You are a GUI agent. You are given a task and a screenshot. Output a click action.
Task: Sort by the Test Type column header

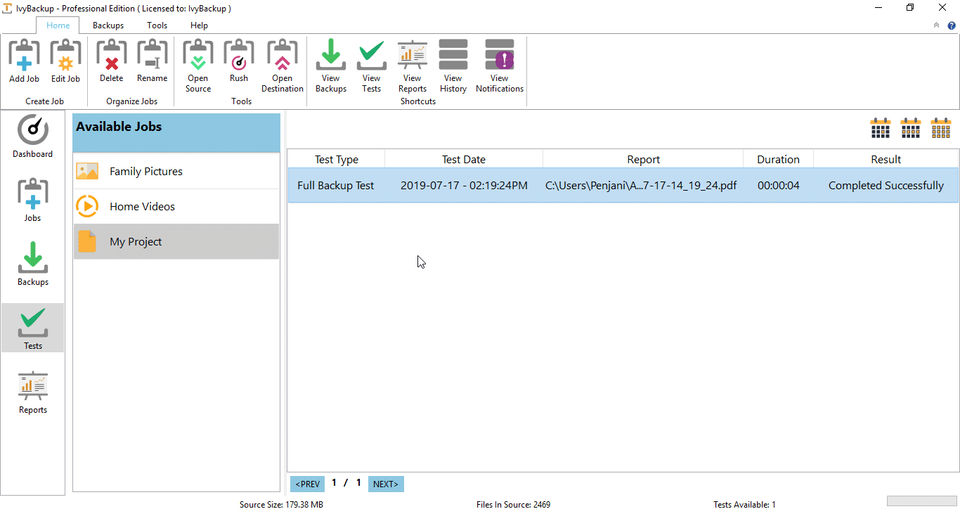[x=336, y=159]
